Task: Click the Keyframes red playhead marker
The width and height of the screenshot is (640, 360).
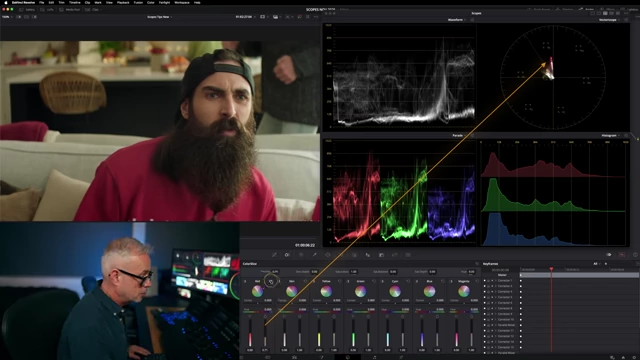Action: [x=551, y=269]
